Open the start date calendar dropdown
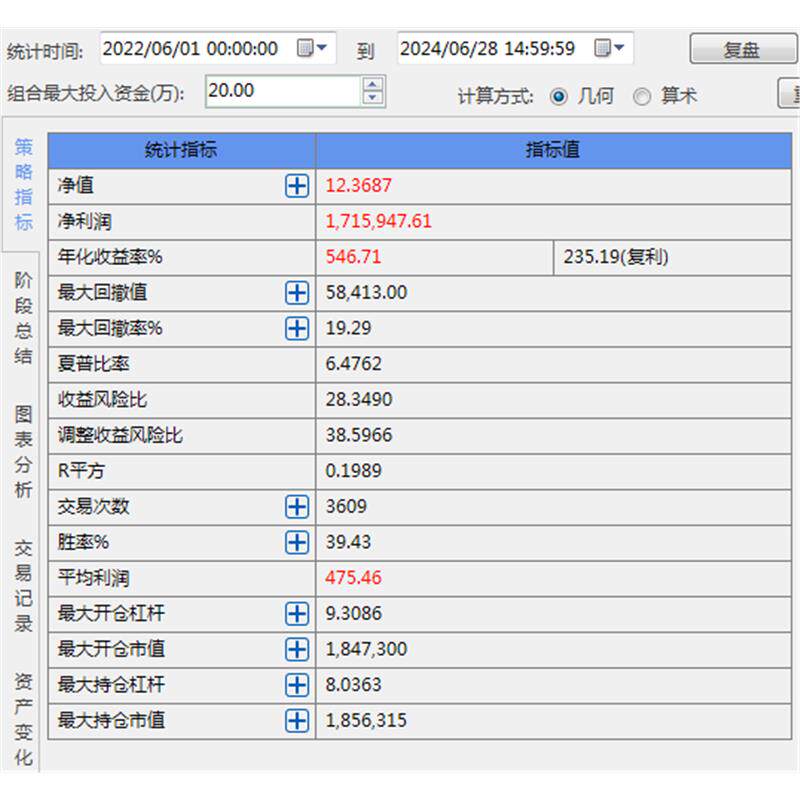Viewport: 800px width, 800px height. (x=312, y=48)
